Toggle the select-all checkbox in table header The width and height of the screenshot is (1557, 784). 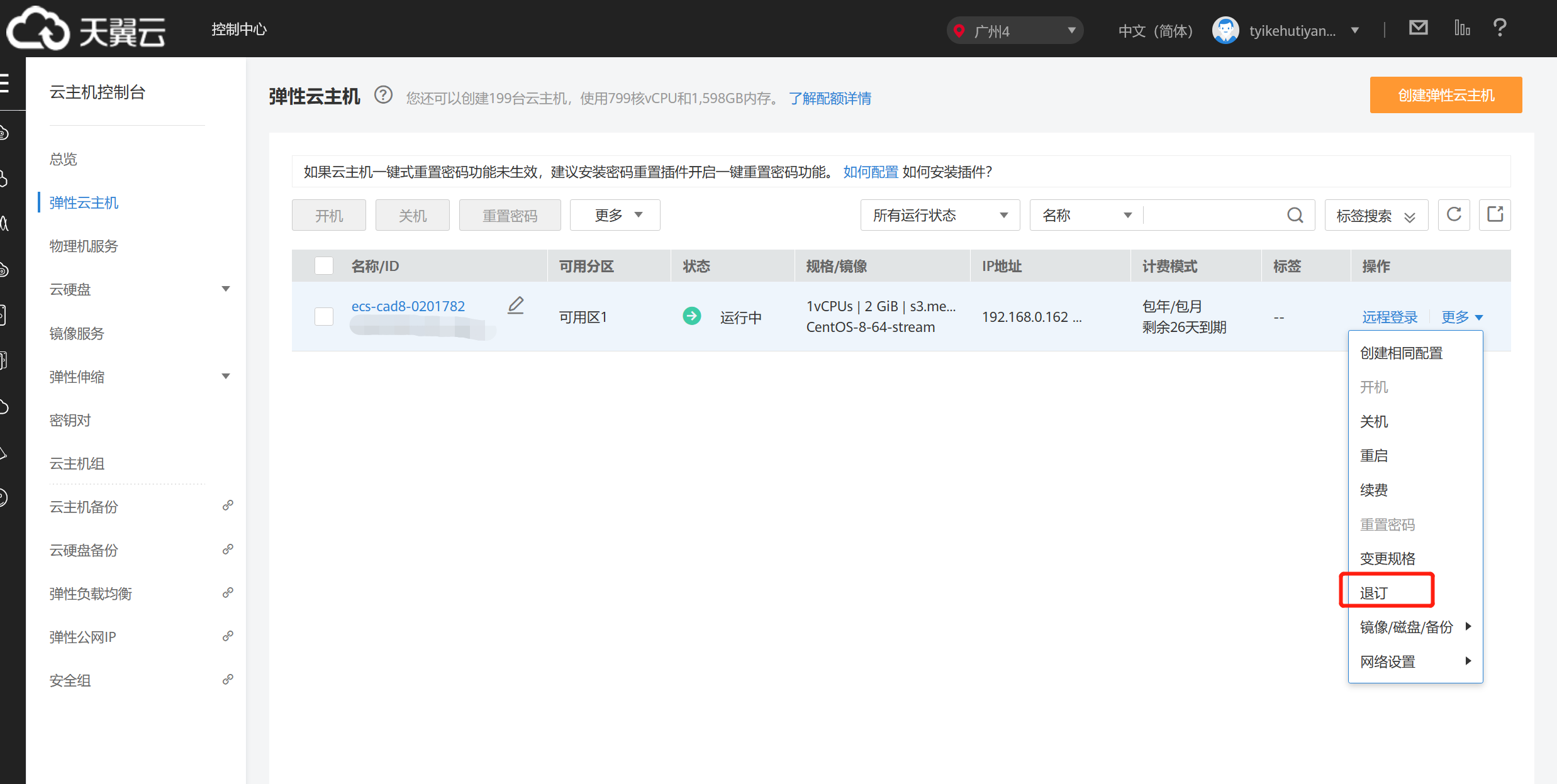pyautogui.click(x=324, y=266)
